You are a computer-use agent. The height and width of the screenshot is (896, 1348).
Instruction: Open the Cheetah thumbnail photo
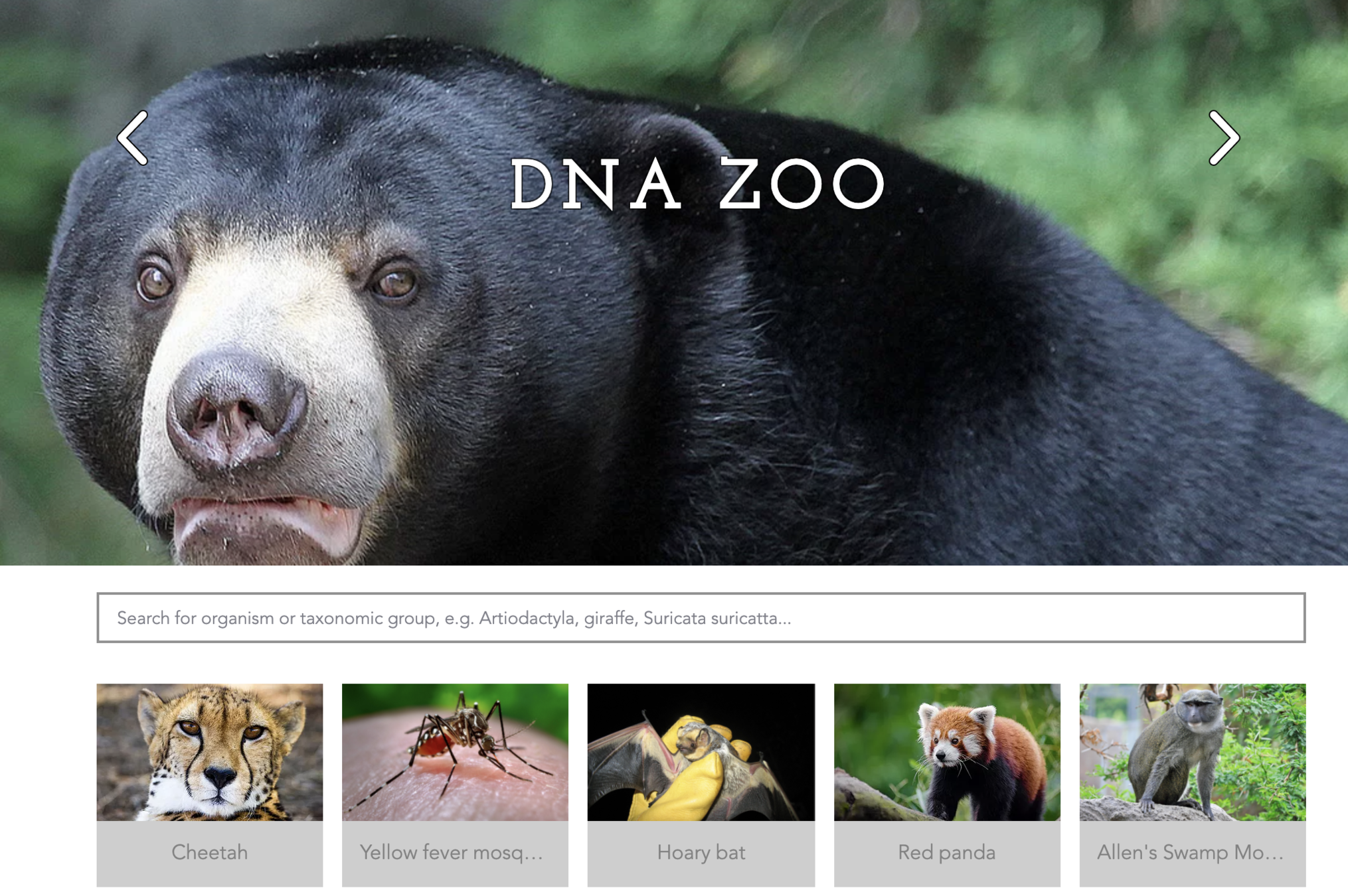[x=210, y=752]
